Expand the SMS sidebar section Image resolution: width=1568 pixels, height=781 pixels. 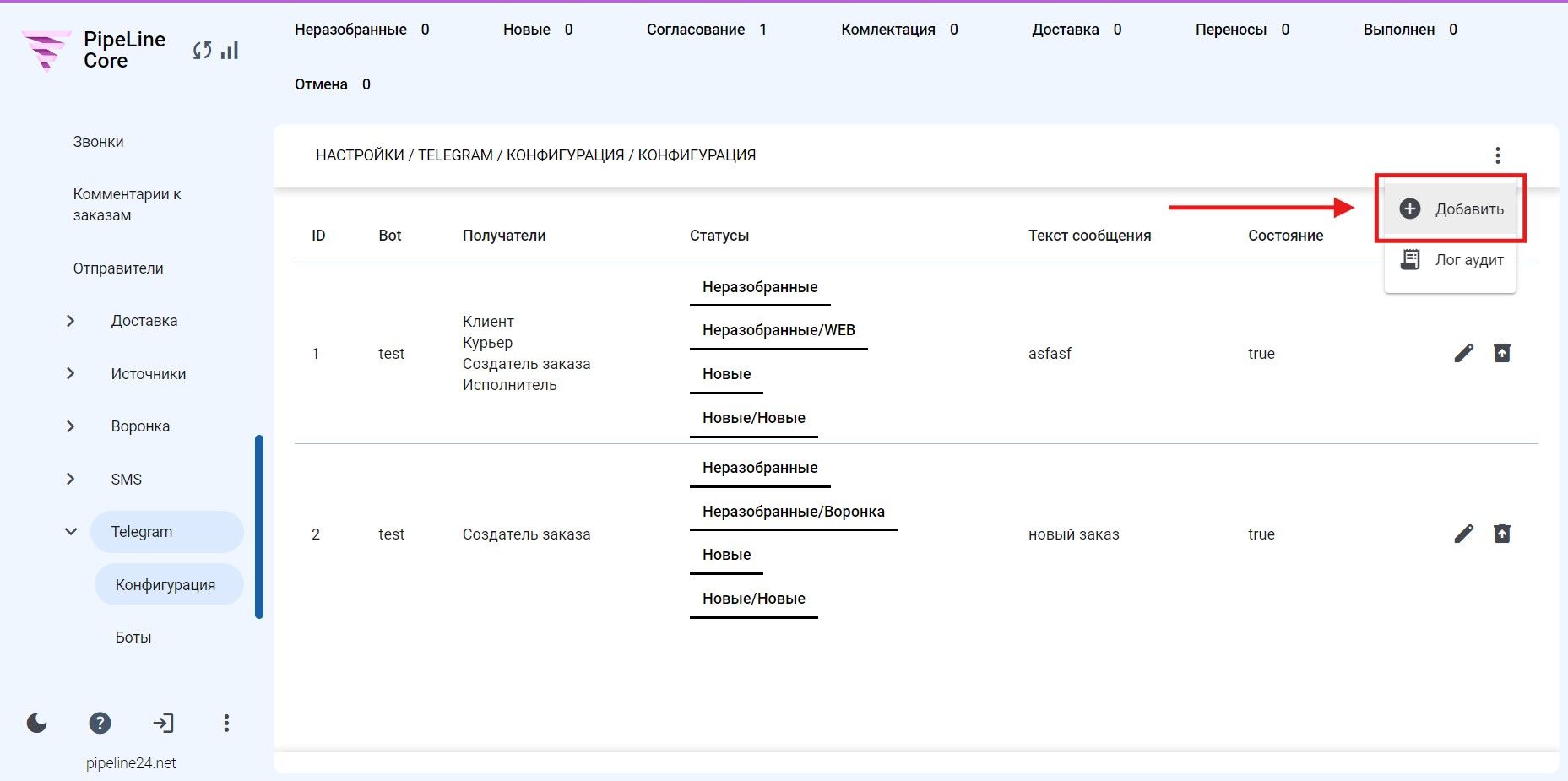click(x=71, y=479)
